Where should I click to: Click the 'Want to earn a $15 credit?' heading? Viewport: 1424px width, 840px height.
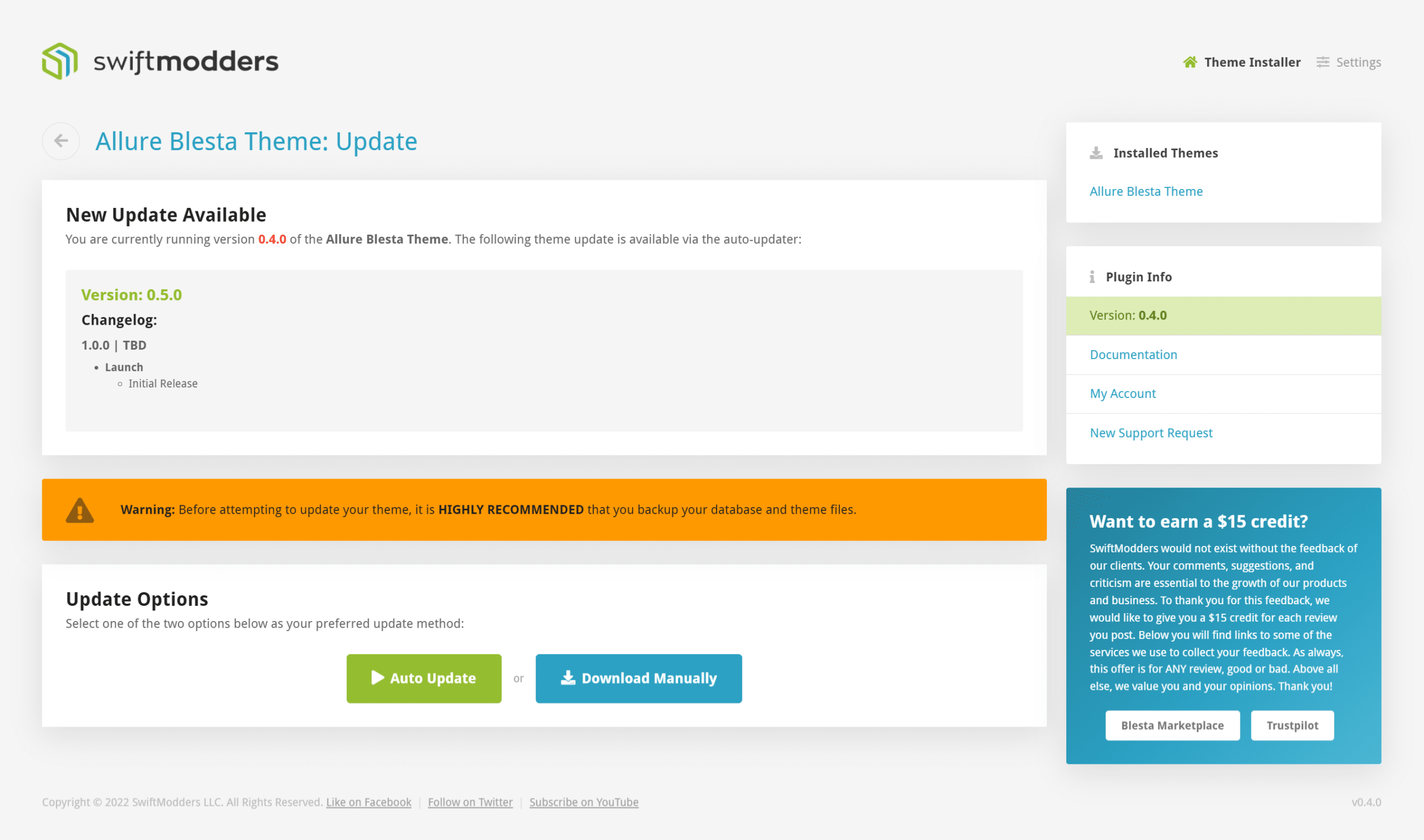click(1199, 522)
